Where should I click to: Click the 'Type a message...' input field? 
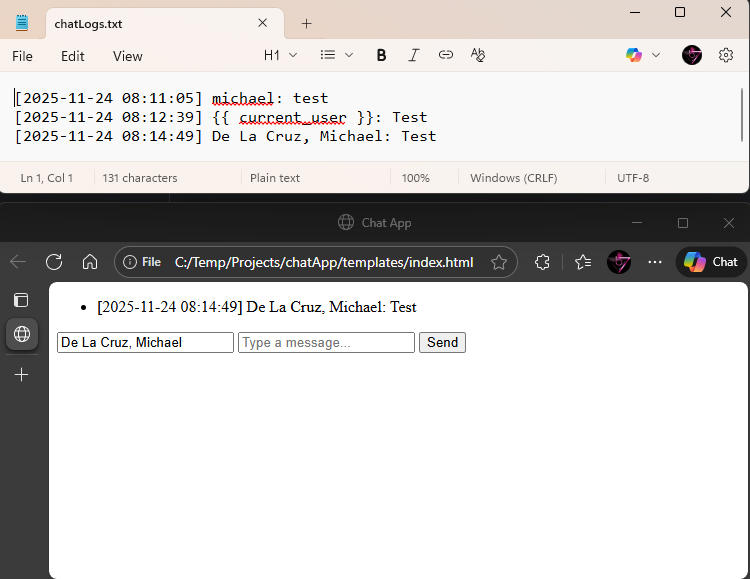(326, 343)
